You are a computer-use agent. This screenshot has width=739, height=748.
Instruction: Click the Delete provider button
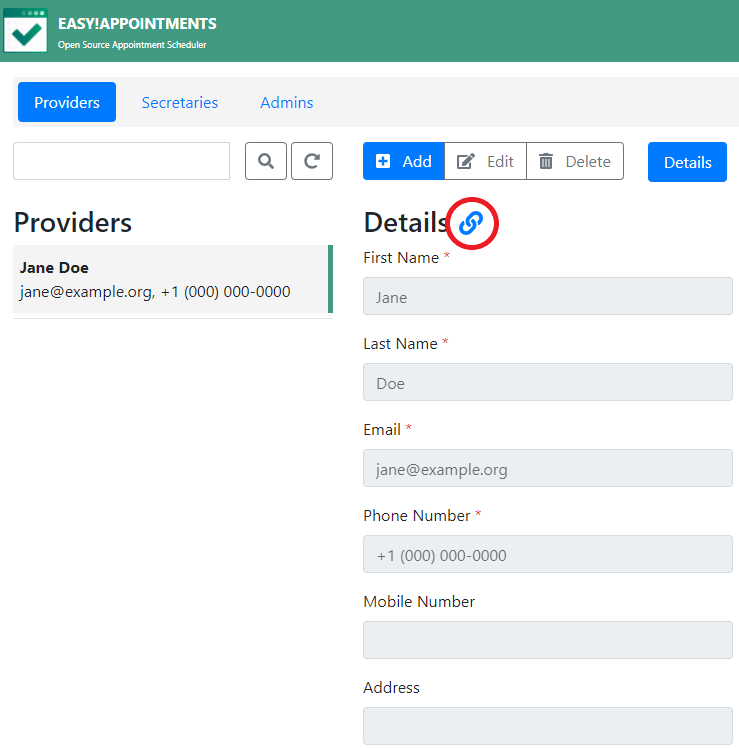[575, 161]
